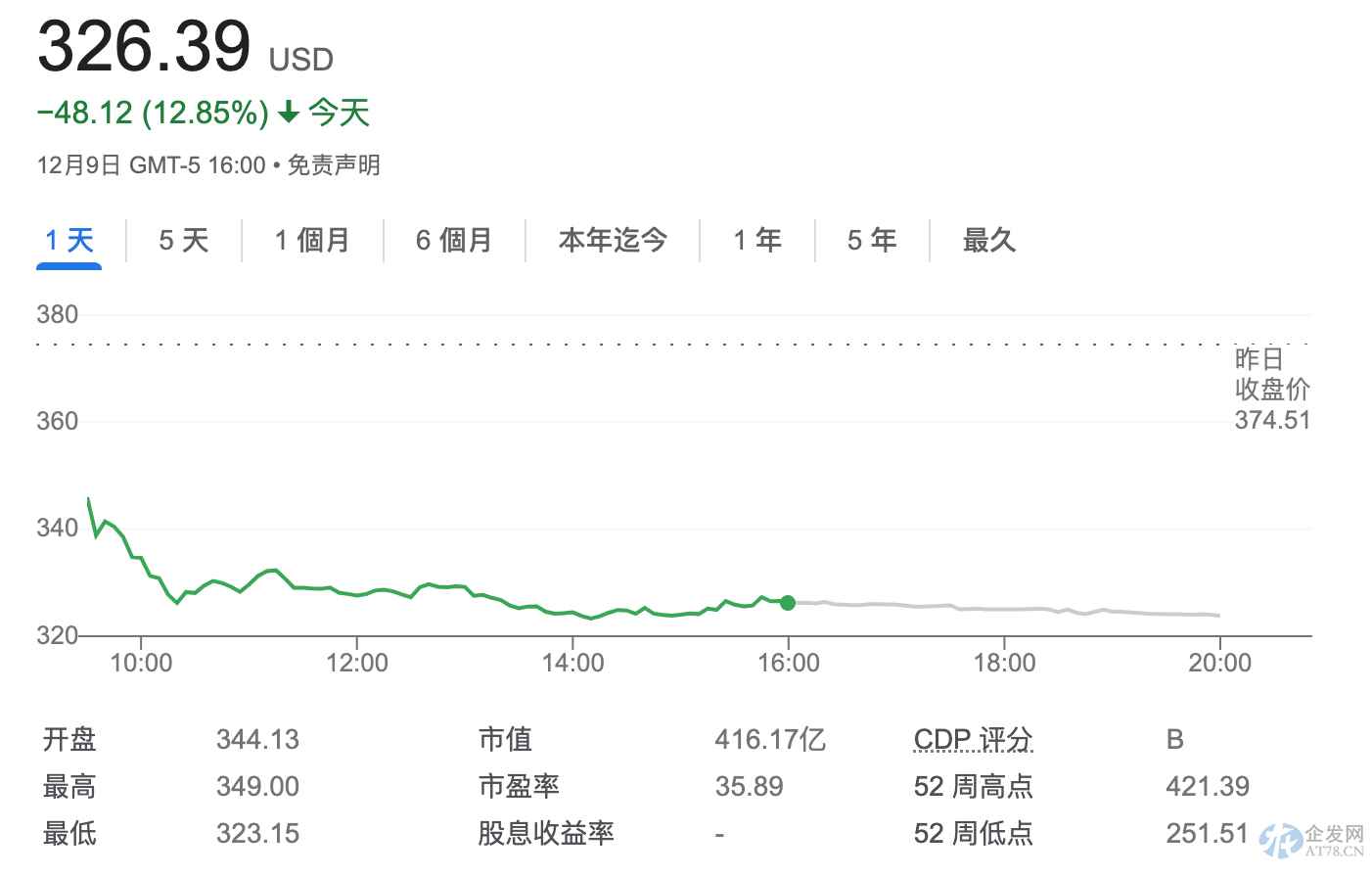The image size is (1372, 877).
Task: View the 5 年 price history tab
Action: tap(872, 240)
